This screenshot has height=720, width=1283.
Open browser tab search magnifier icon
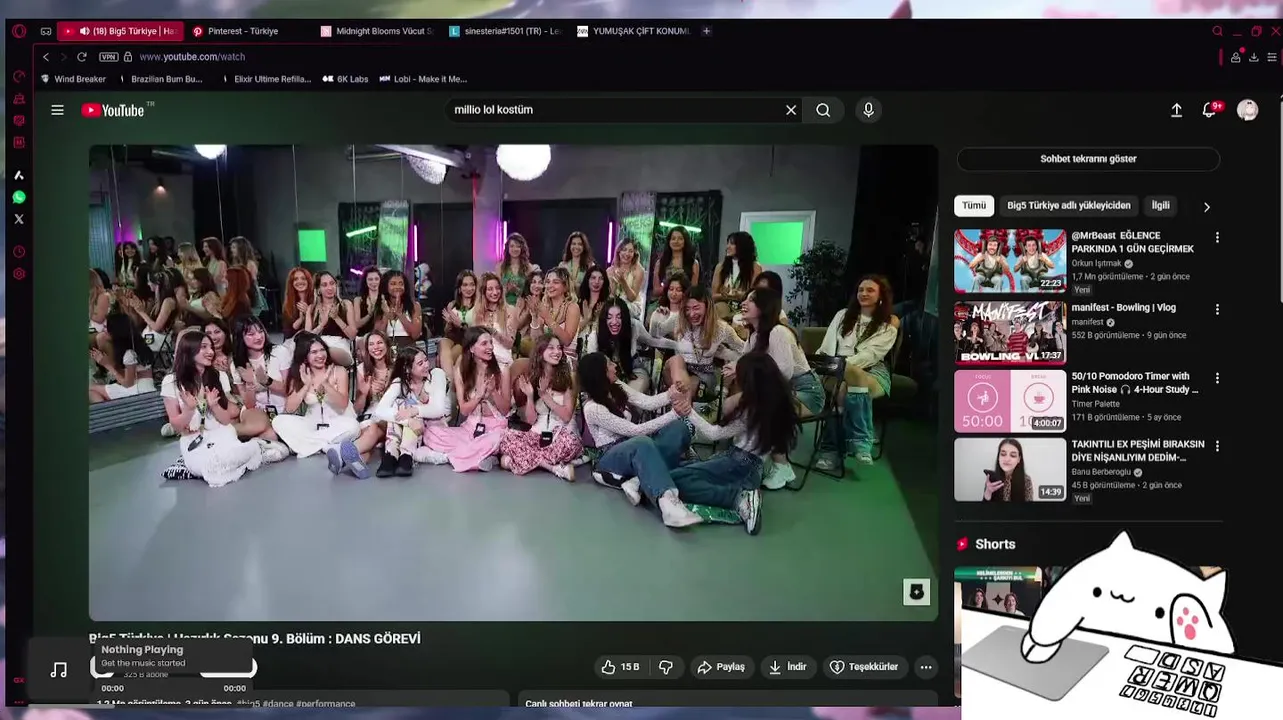coord(1217,31)
